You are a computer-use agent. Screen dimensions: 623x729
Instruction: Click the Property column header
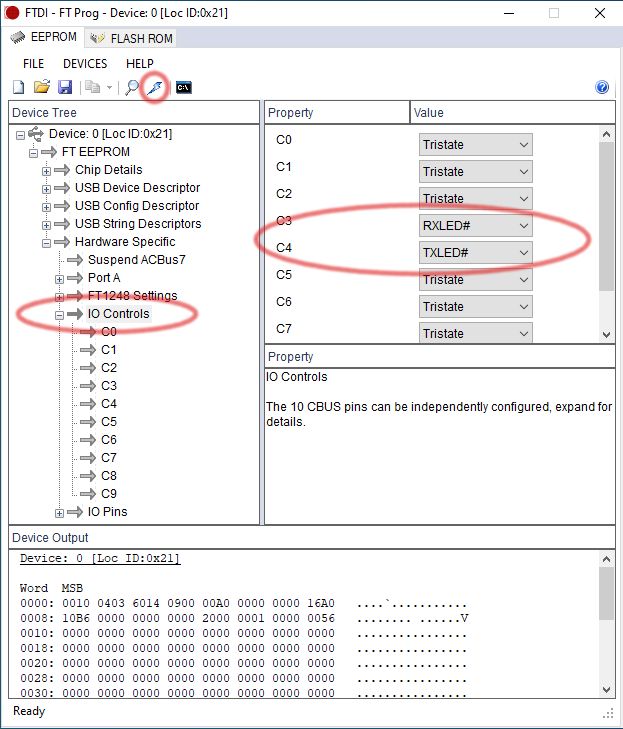pyautogui.click(x=337, y=113)
